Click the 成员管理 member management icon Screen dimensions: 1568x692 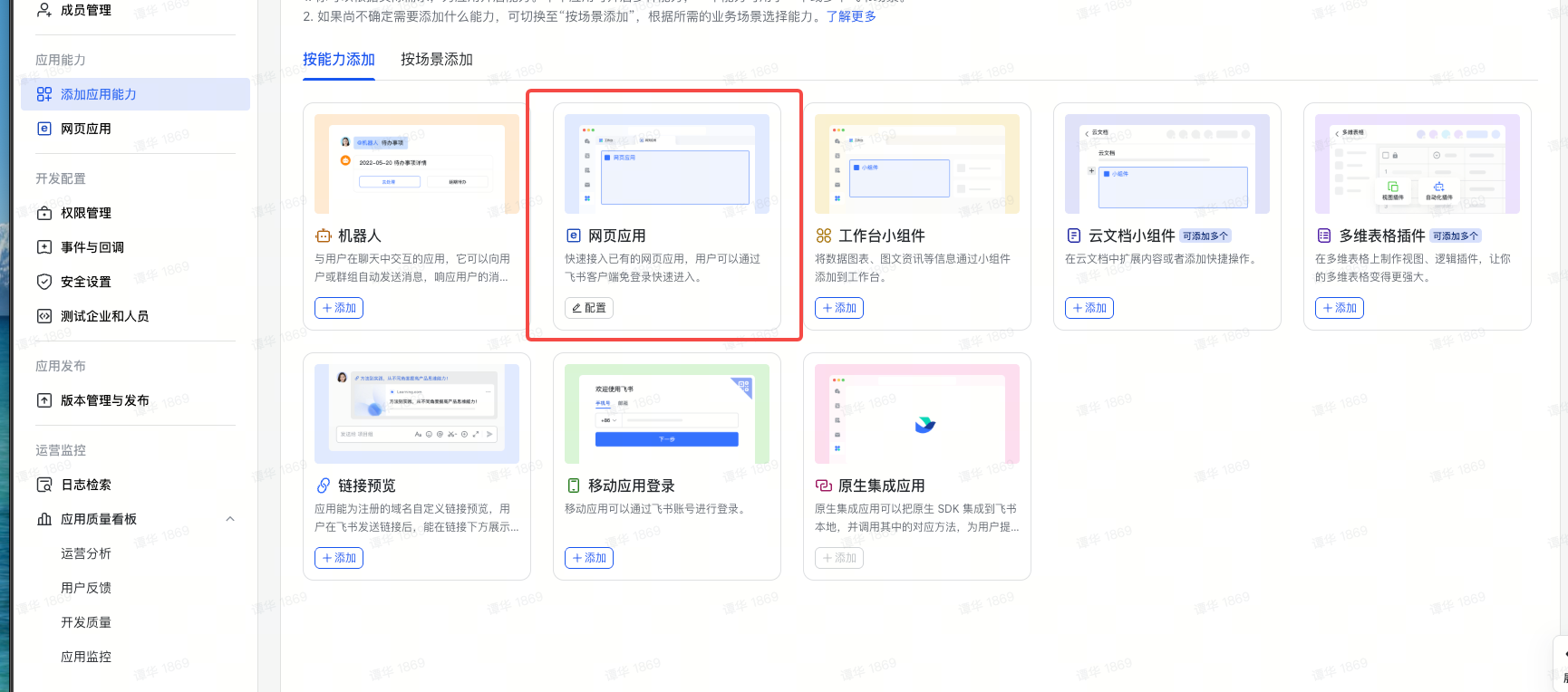pos(44,10)
